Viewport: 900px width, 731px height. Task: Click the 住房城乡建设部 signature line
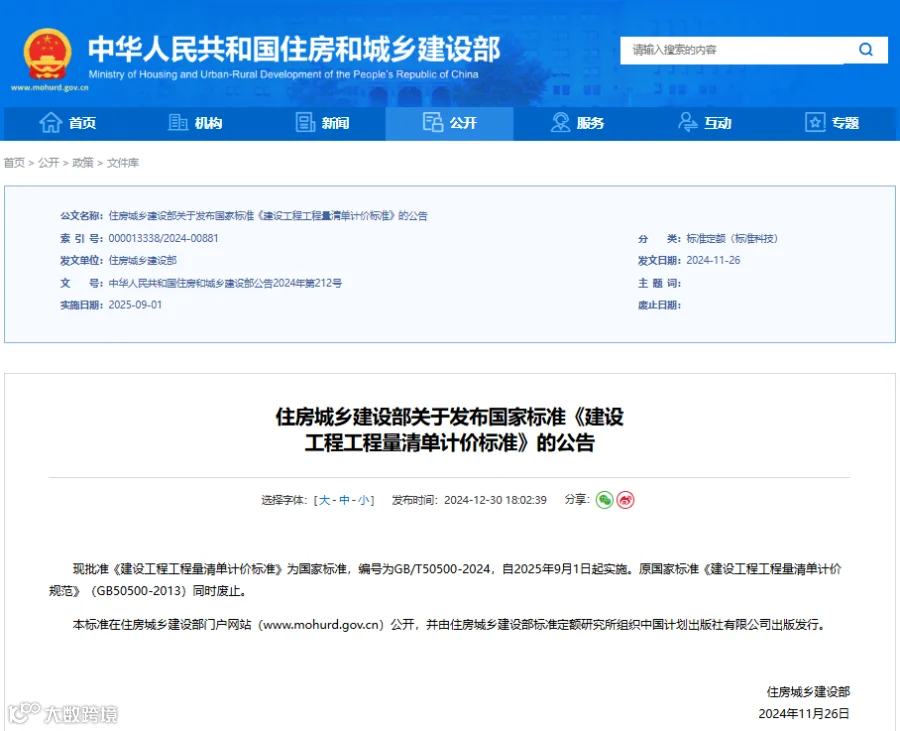[x=808, y=692]
